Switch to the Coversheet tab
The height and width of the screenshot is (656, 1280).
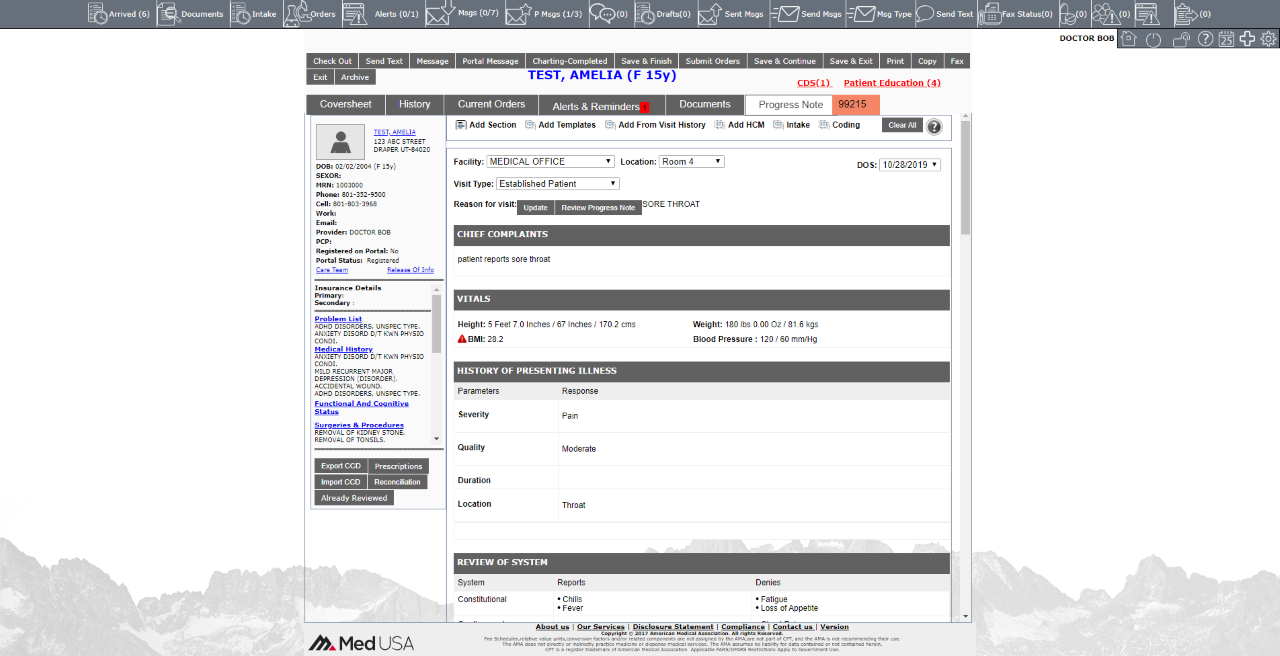point(344,104)
